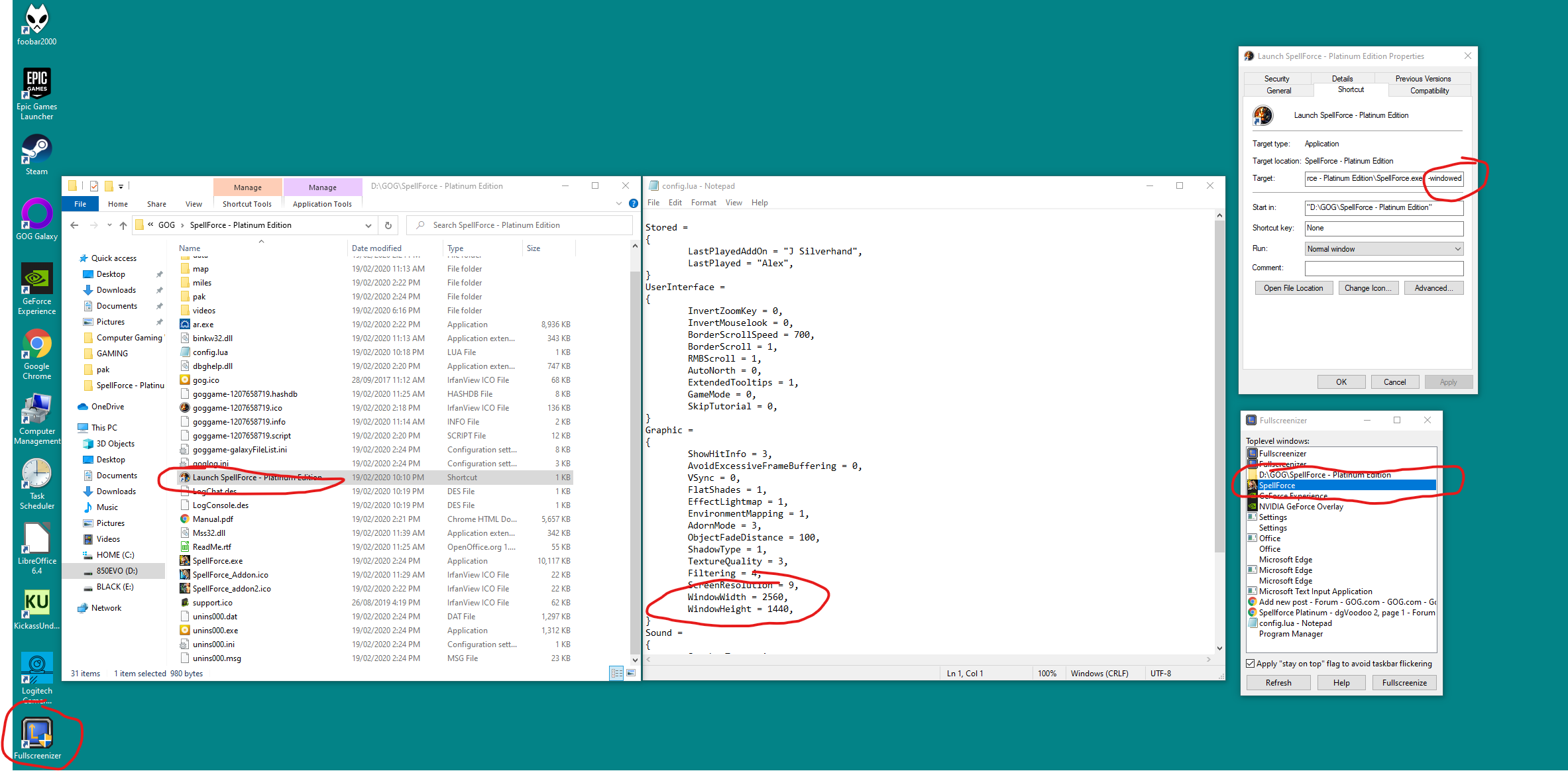Select config.lua in the file list
The height and width of the screenshot is (773, 1568).
[210, 352]
